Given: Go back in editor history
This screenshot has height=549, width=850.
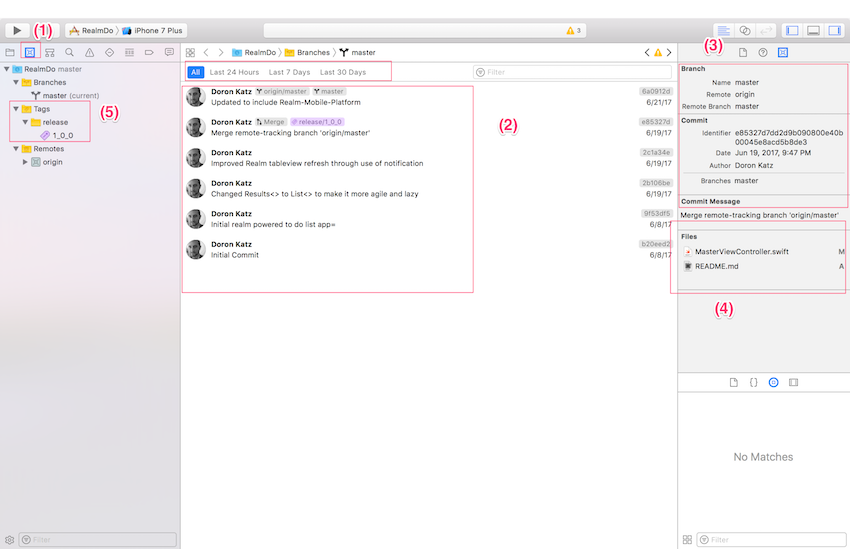Looking at the screenshot, I should coord(206,53).
